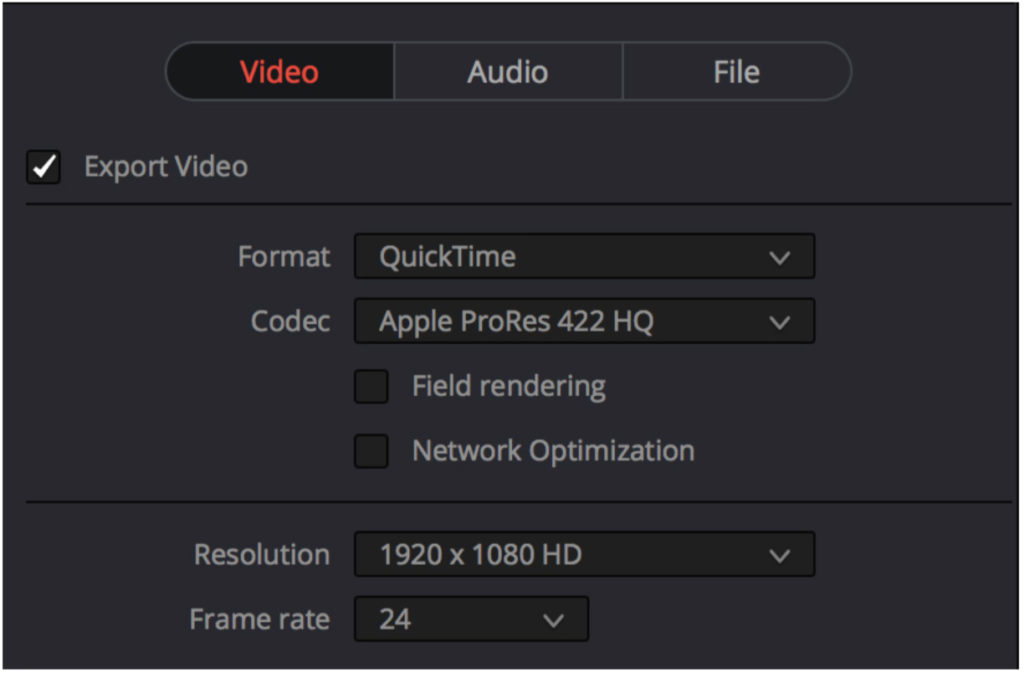Click the Resolution field label
This screenshot has height=673, width=1024.
point(262,555)
